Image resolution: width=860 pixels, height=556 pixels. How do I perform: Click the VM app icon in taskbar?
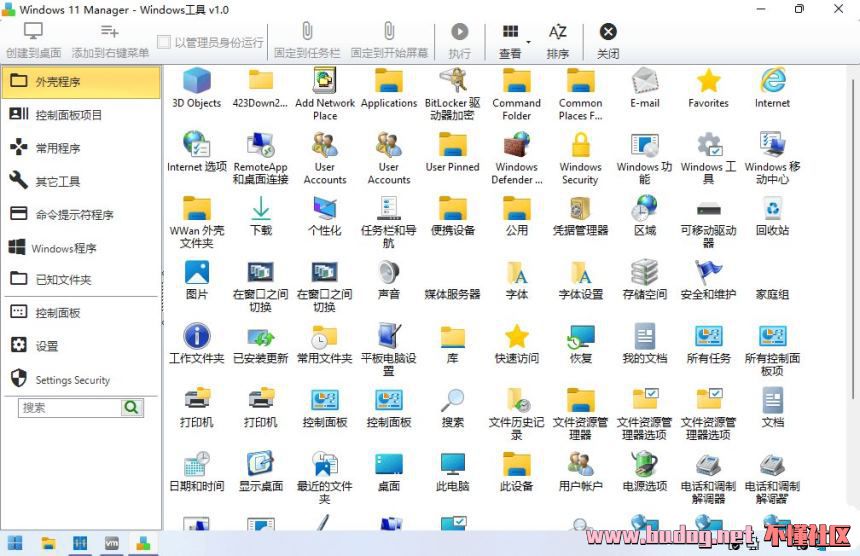tap(111, 543)
